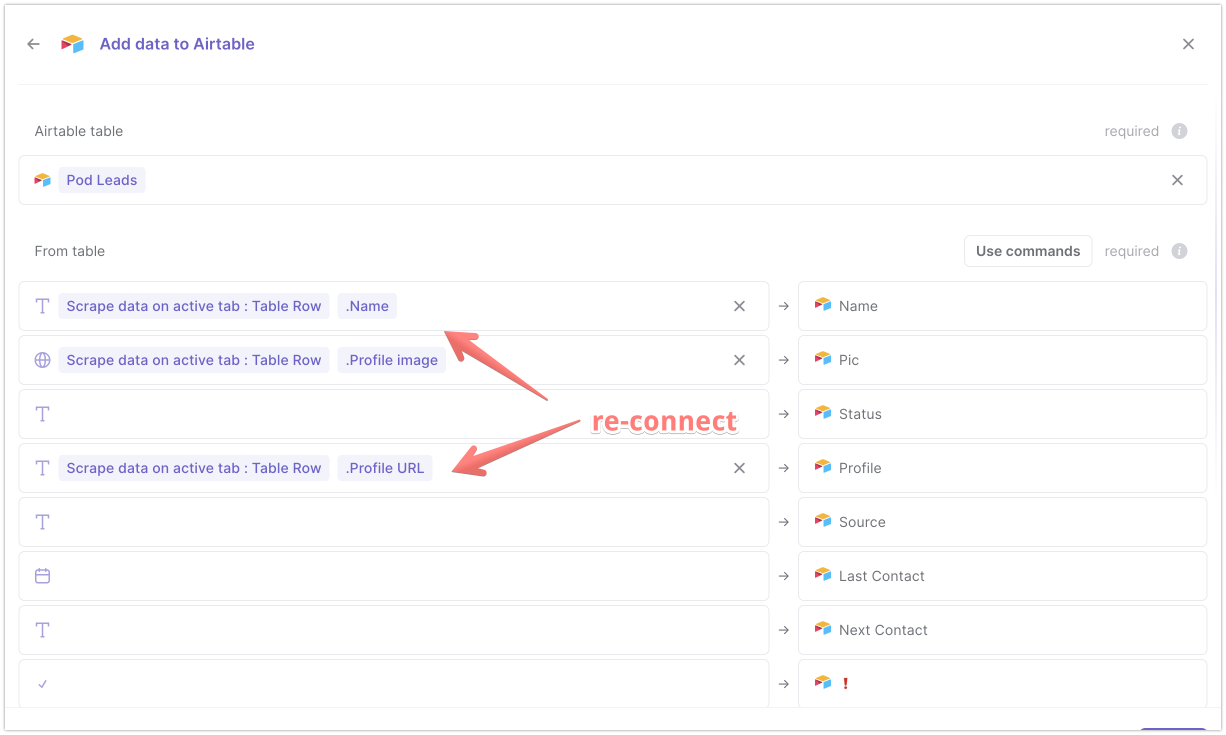The image size is (1226, 735).
Task: Click Airtable icon beside Pic column
Action: click(823, 359)
